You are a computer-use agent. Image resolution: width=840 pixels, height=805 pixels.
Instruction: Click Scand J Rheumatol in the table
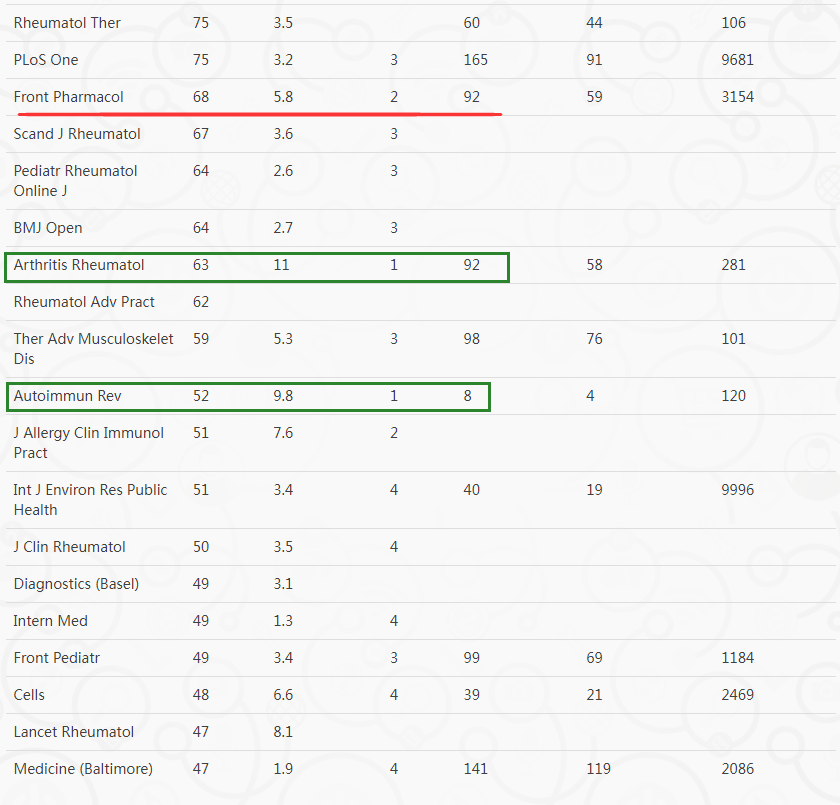tap(77, 134)
